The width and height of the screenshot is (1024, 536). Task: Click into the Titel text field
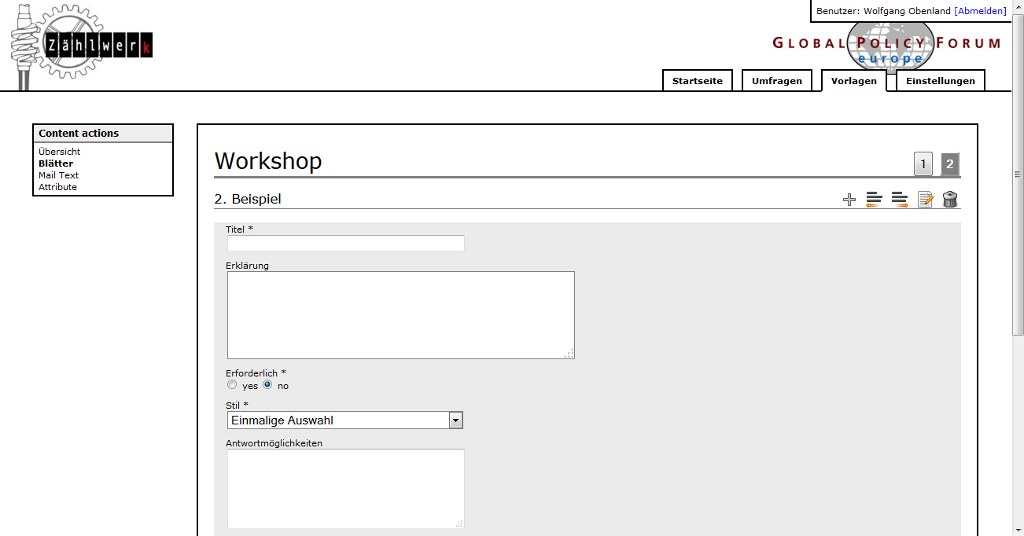(345, 243)
